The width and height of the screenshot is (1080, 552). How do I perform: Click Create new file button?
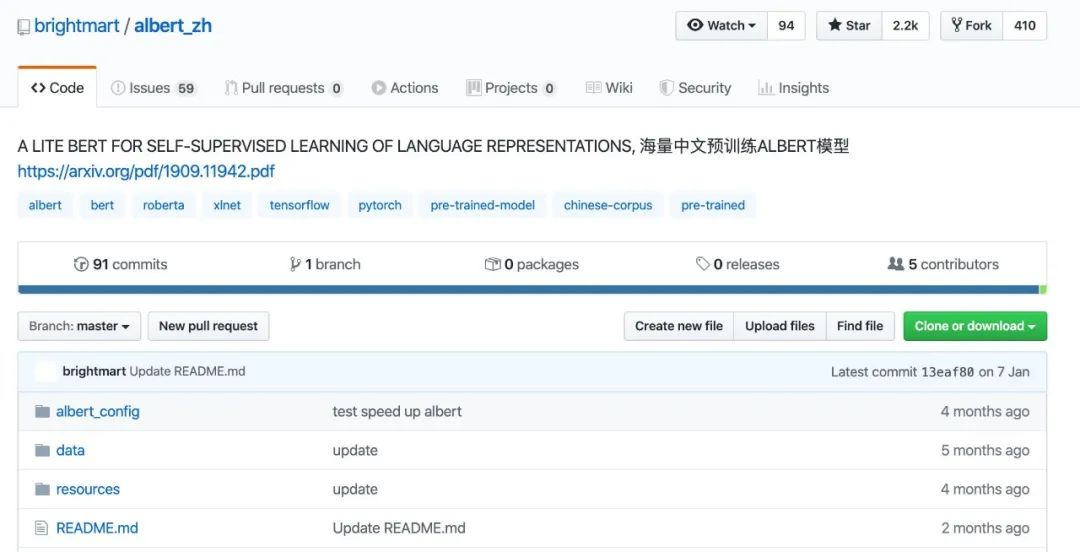679,326
